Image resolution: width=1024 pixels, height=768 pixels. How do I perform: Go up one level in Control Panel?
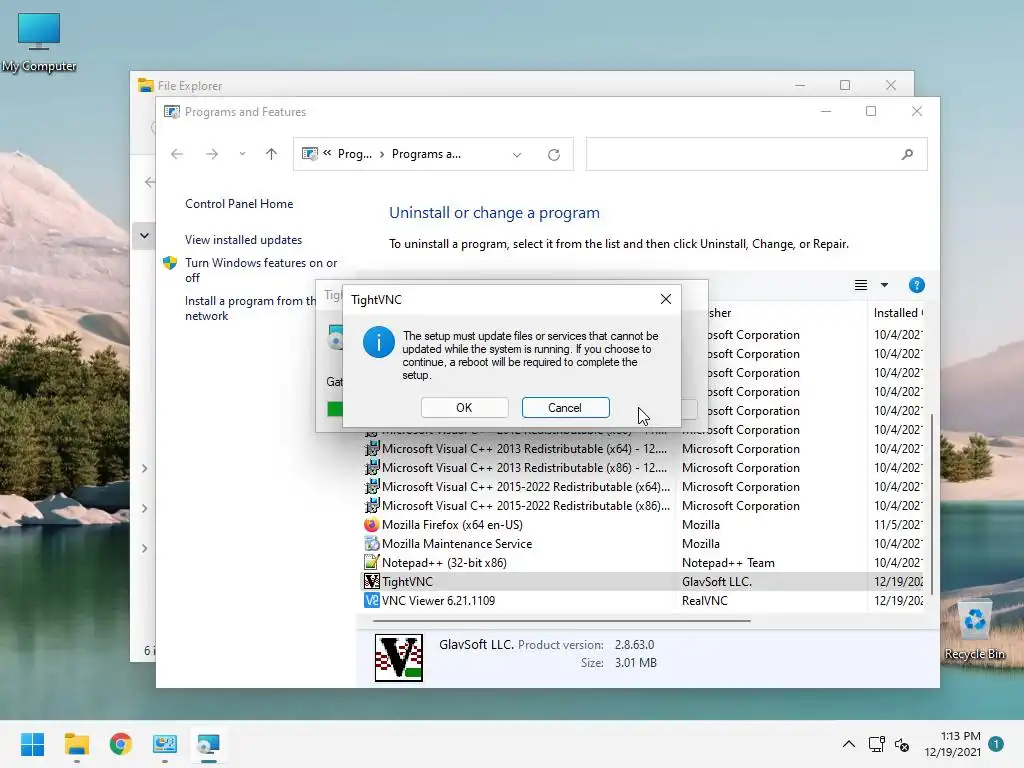272,154
